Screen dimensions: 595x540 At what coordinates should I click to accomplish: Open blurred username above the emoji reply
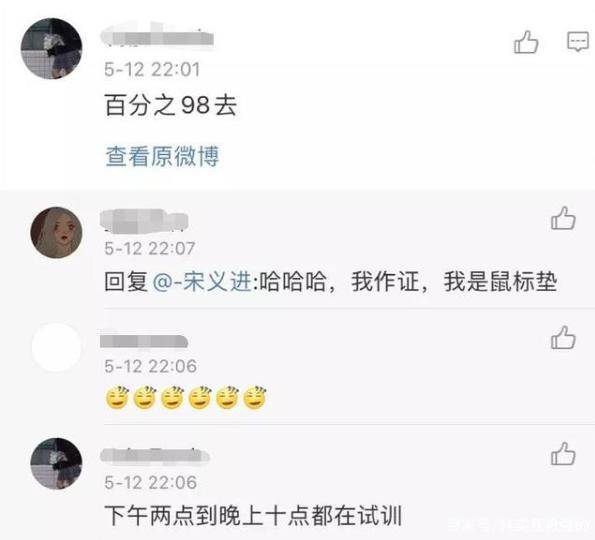144,340
